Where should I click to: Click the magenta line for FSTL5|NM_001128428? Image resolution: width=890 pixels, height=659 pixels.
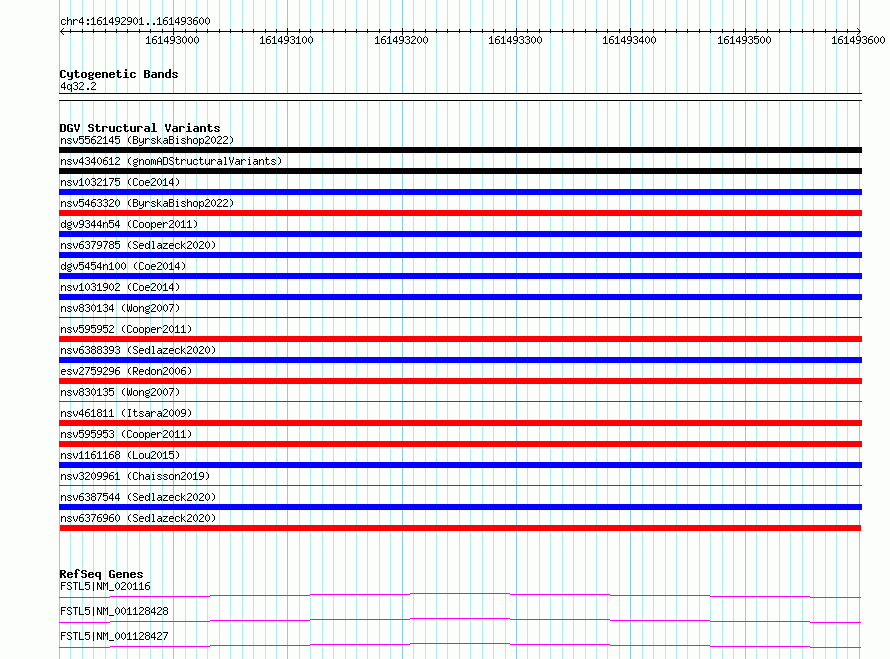click(460, 620)
